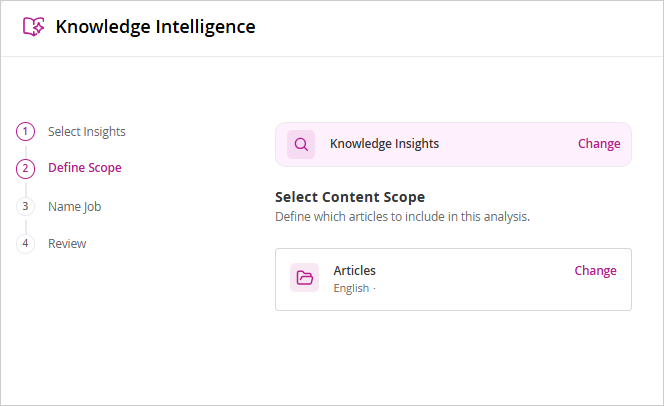This screenshot has height=406, width=664.
Task: Select the step 1 circle icon
Action: click(x=25, y=132)
